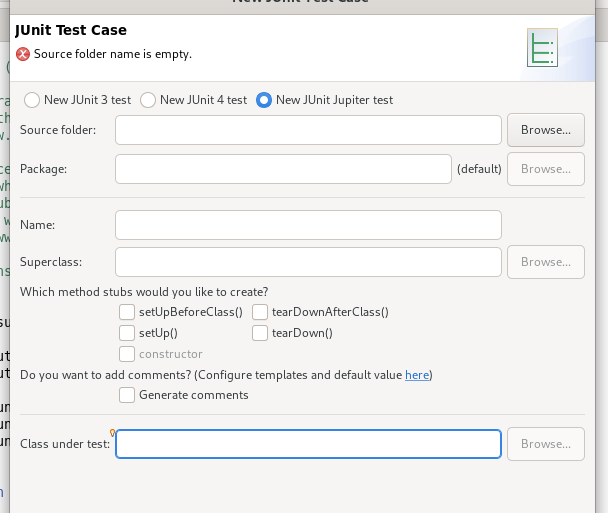Click the '(default)' package label
The height and width of the screenshot is (513, 608).
point(479,169)
